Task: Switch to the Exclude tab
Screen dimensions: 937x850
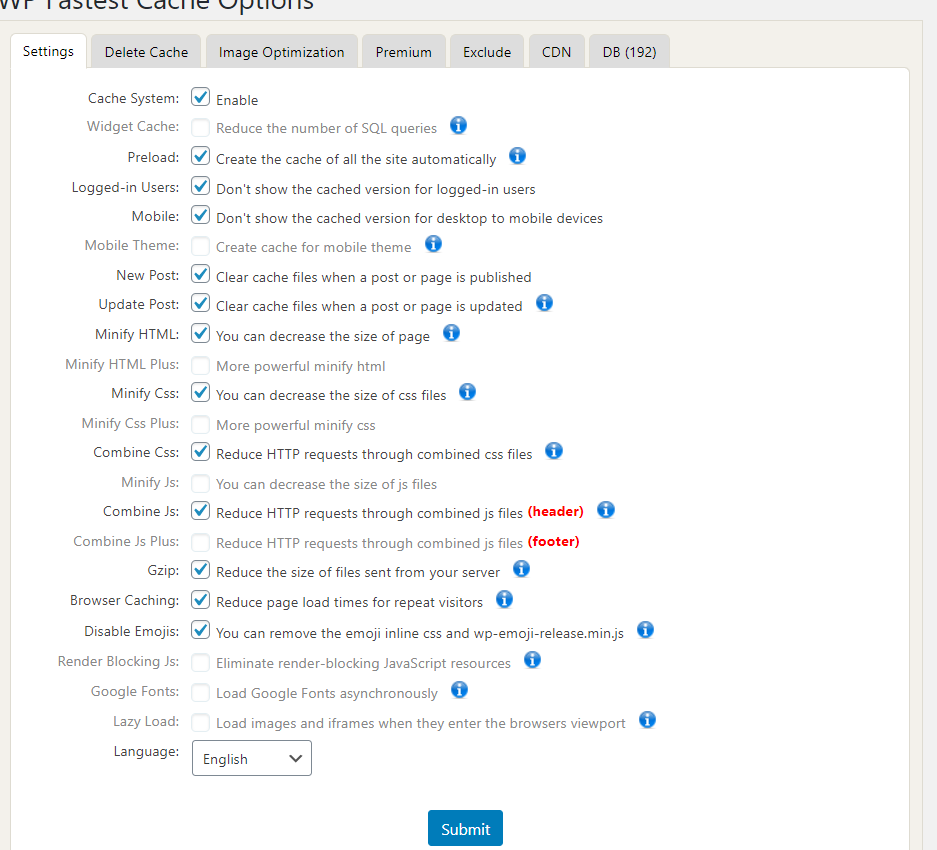Action: [487, 52]
